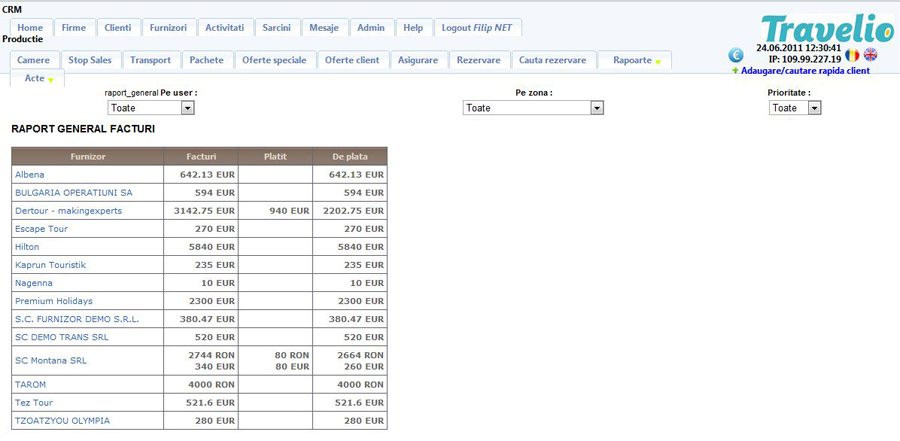Open supplier SC Montana SRL
900x441 pixels.
51,361
